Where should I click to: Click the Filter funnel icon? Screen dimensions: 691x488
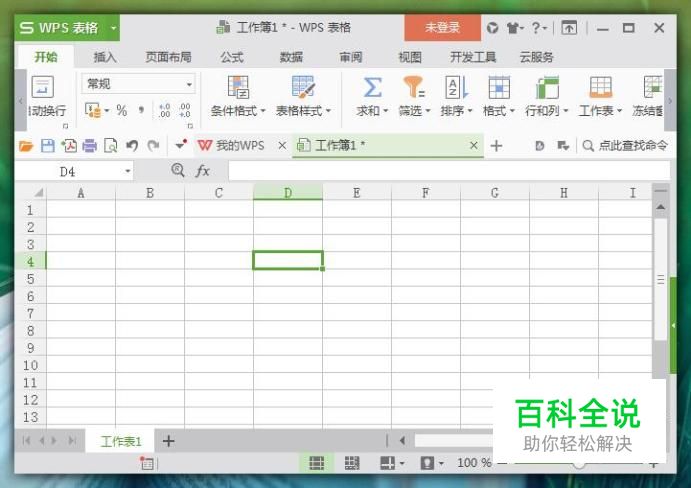414,86
